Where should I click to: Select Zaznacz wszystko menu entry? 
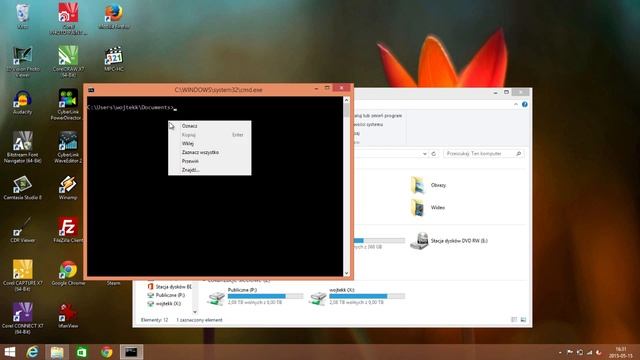coord(209,152)
